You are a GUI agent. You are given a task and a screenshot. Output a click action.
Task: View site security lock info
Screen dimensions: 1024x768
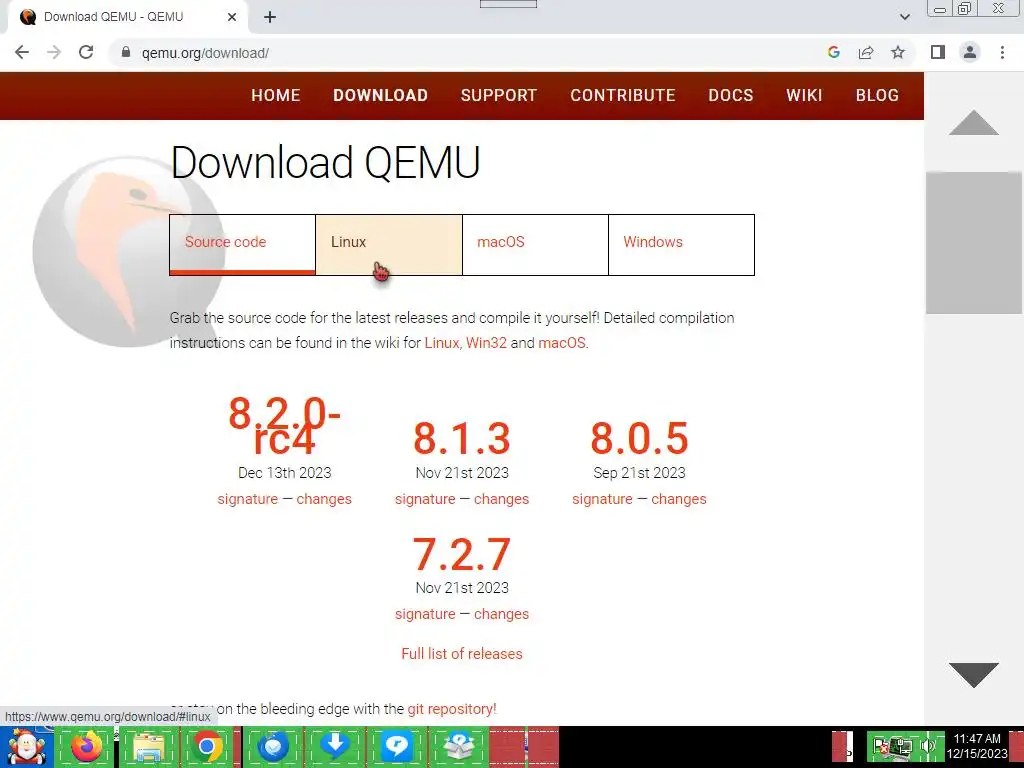click(126, 52)
